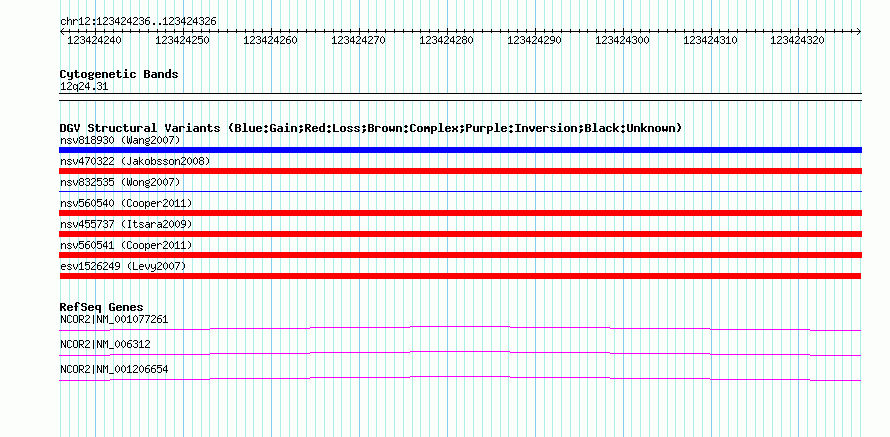This screenshot has height=437, width=890.
Task: Open variant nsv818930 (Wang2007) label
Action: coord(120,140)
